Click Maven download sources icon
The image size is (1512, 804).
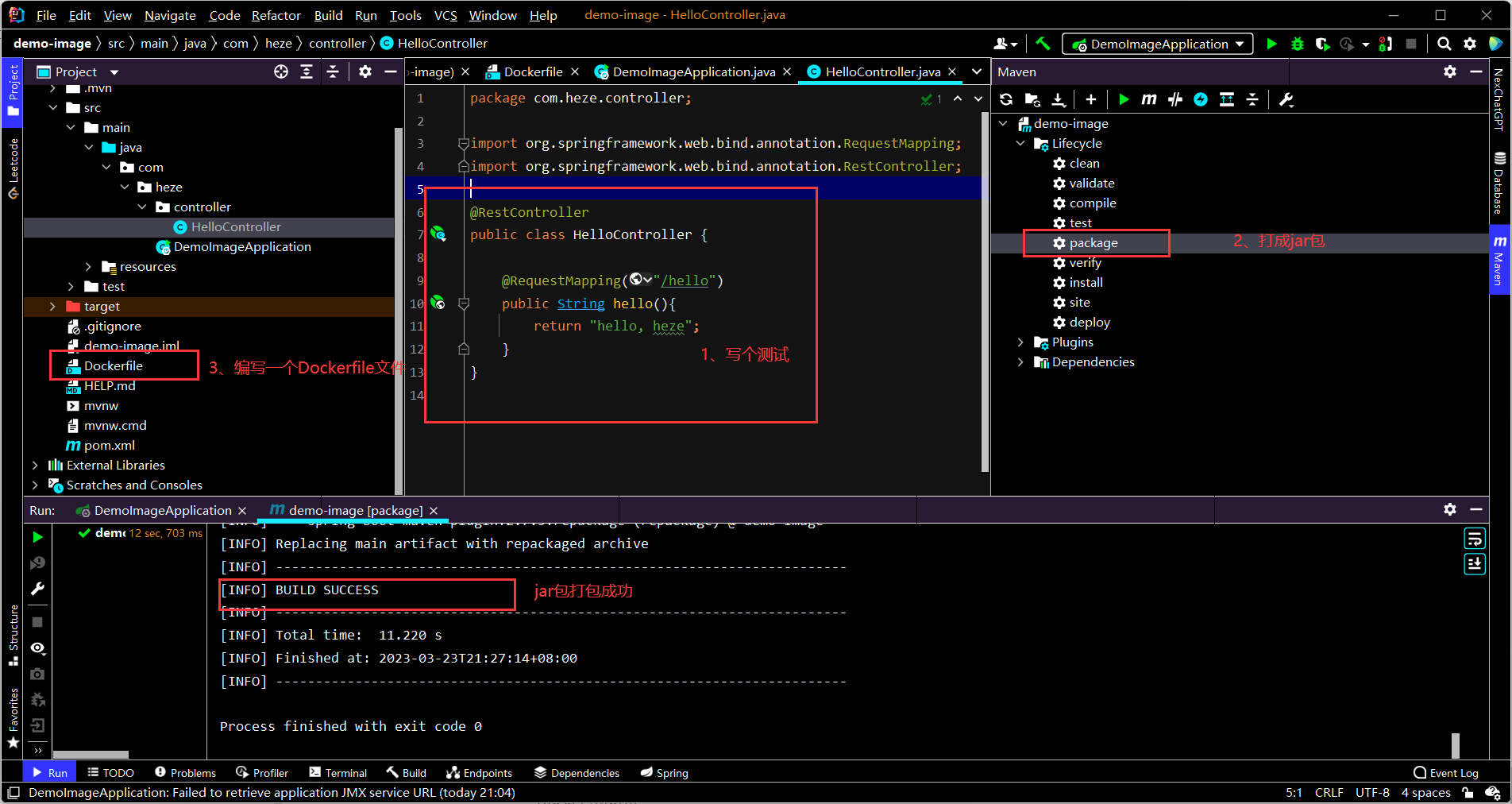click(x=1059, y=99)
